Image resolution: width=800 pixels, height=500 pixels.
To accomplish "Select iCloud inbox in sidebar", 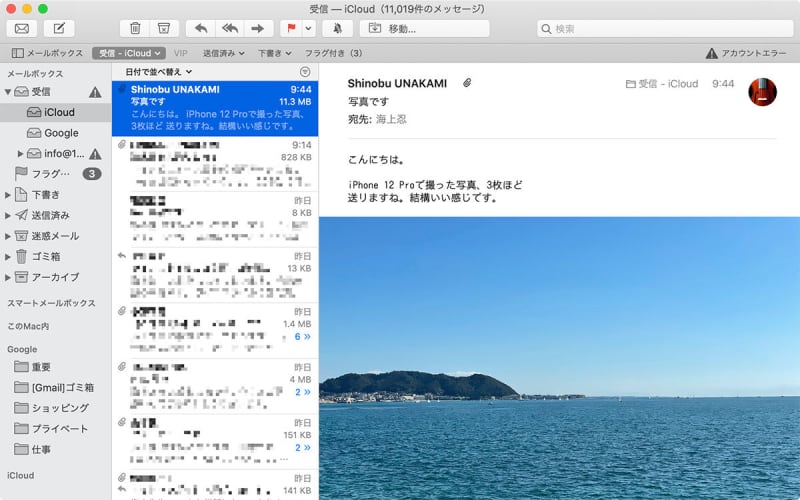I will pyautogui.click(x=56, y=112).
